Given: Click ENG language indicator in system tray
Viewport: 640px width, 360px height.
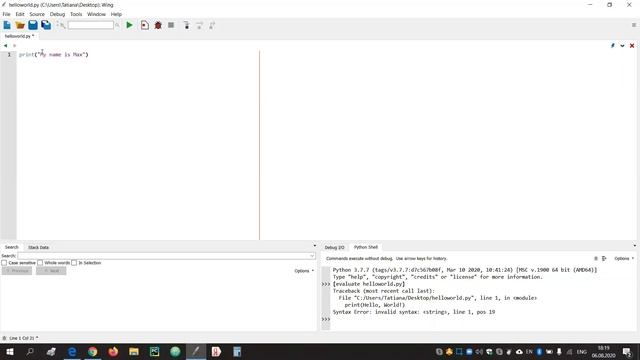Looking at the screenshot, I should (x=582, y=352).
